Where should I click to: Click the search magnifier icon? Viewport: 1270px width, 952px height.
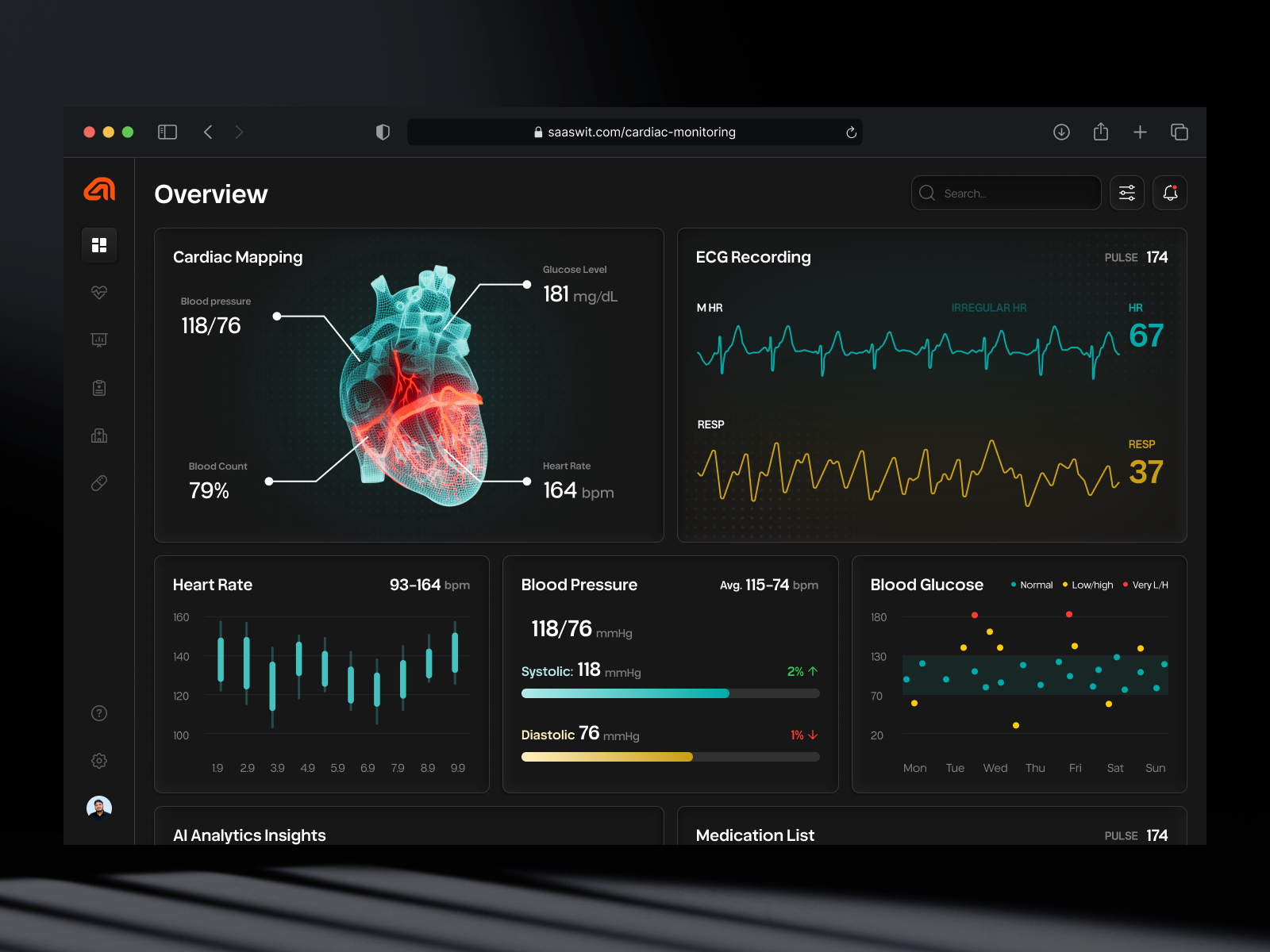[x=927, y=193]
